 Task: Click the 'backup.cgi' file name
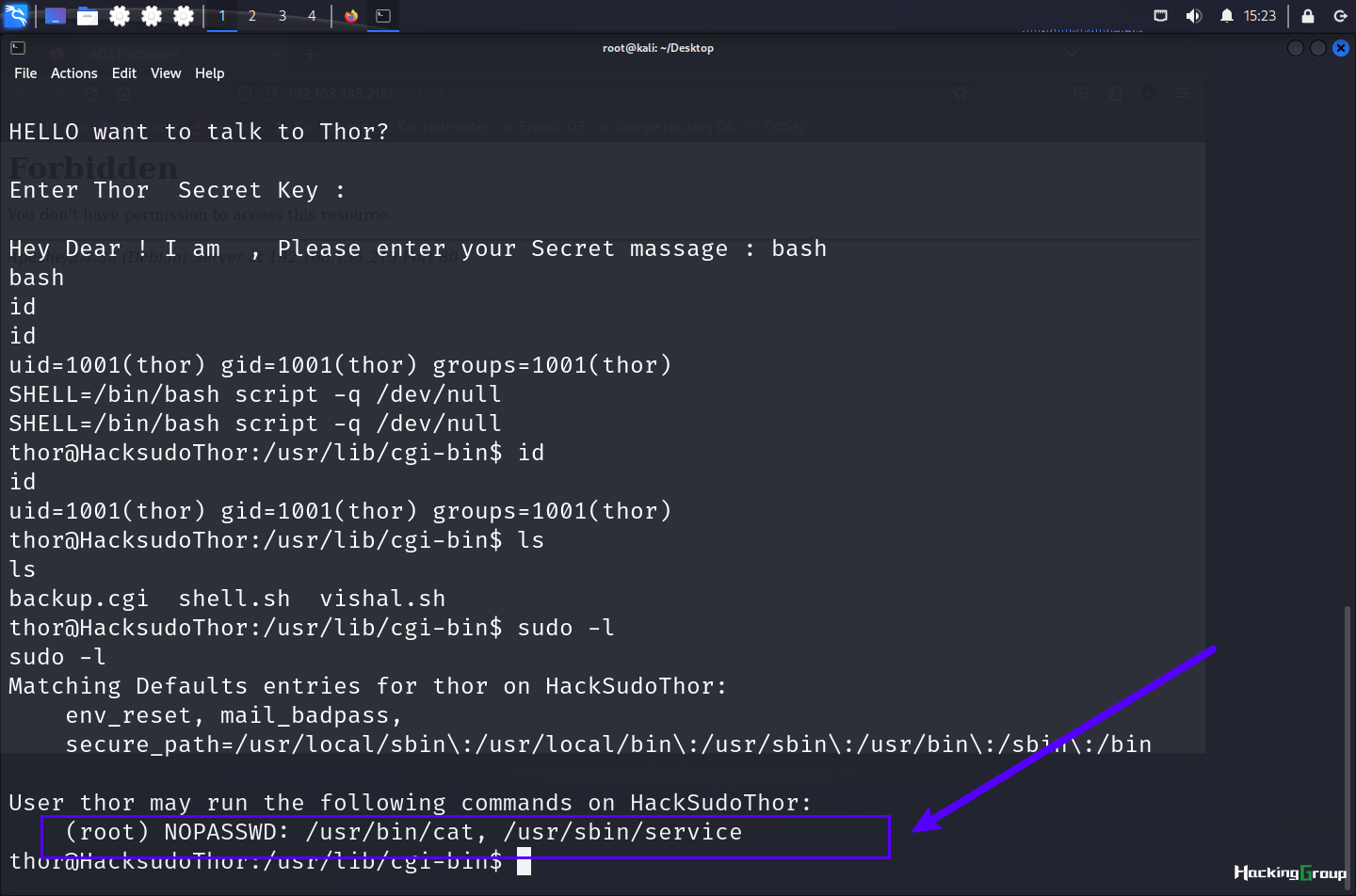(x=79, y=599)
